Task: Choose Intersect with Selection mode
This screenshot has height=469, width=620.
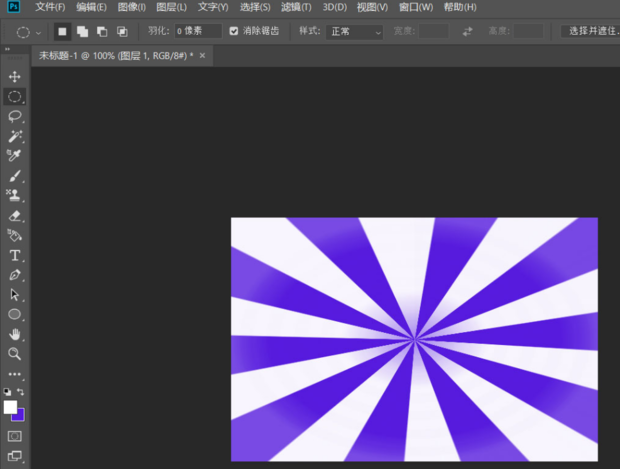Action: point(122,32)
